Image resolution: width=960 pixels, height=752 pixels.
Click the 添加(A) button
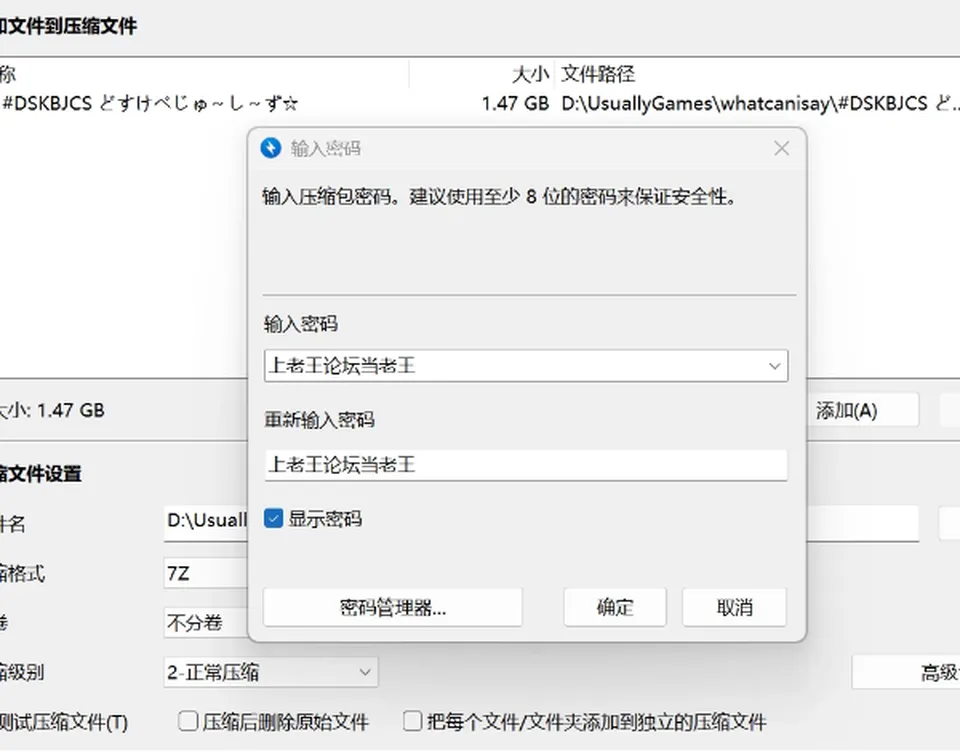(862, 410)
